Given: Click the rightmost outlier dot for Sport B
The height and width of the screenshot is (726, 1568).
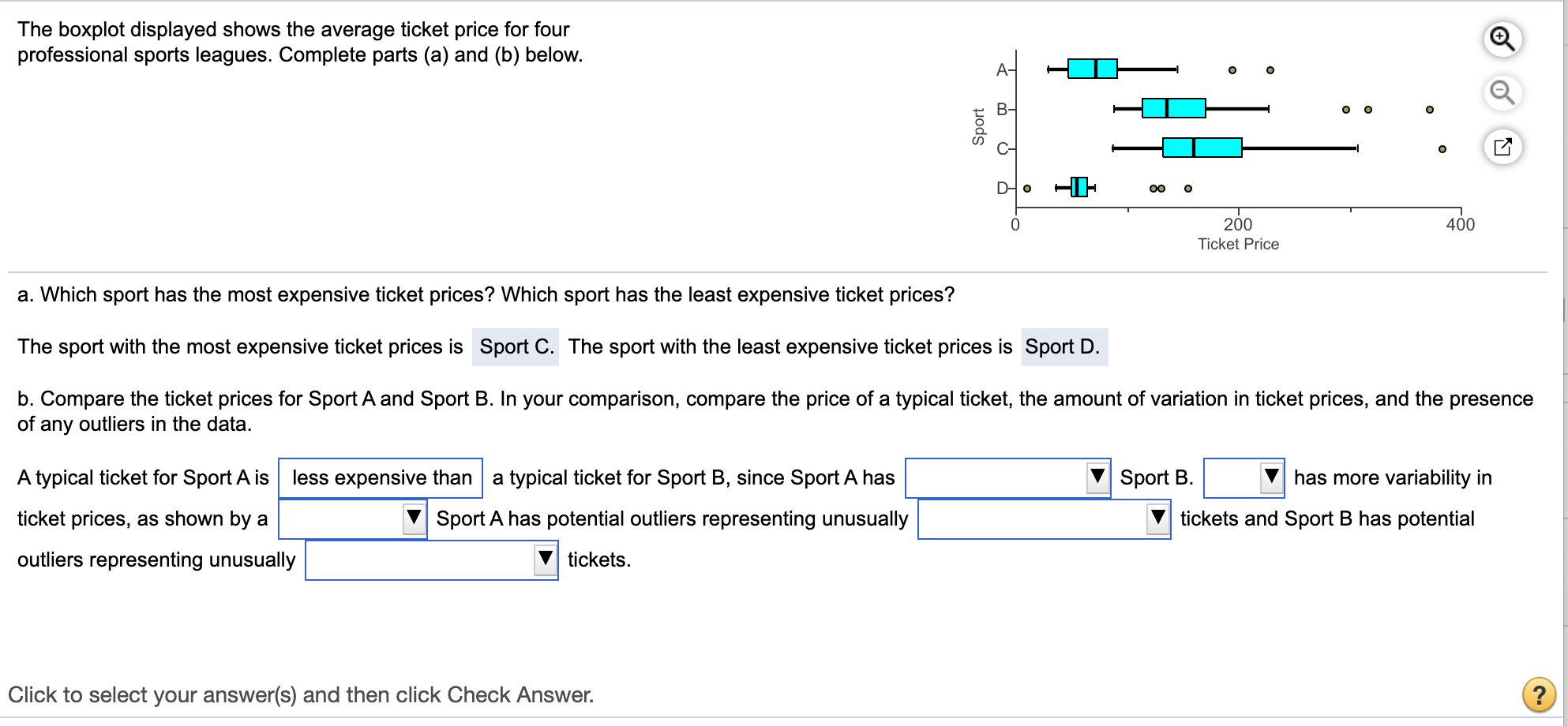Looking at the screenshot, I should [x=1430, y=110].
